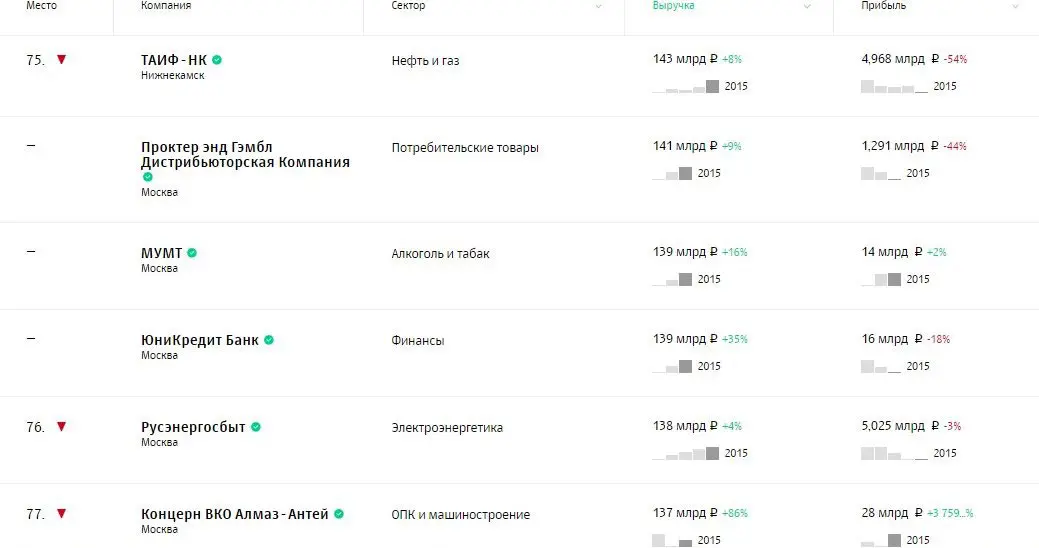Click red down arrow at rank 76

(x=62, y=427)
